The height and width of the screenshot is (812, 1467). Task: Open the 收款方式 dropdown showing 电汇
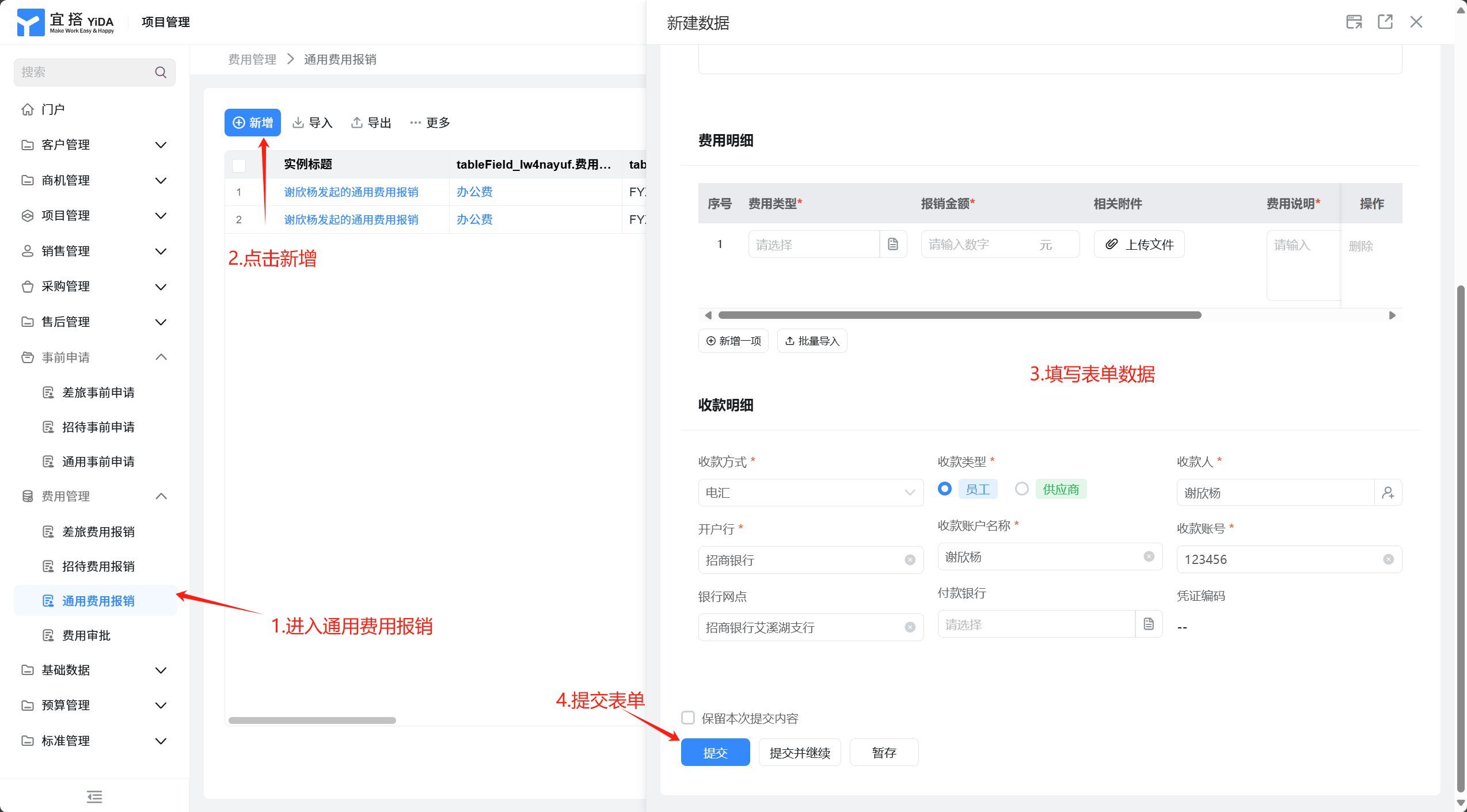(810, 493)
